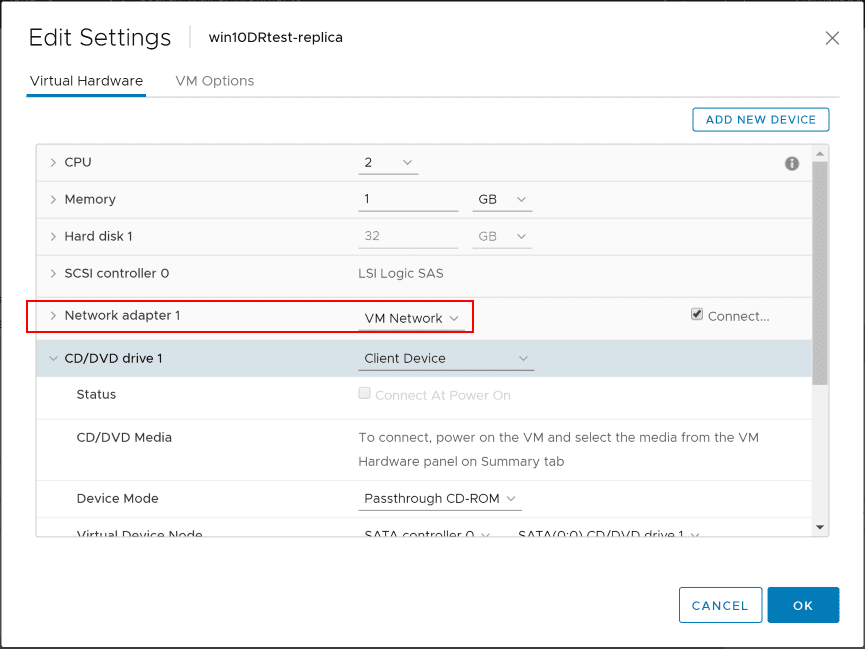Open the CPU count dropdown
The image size is (865, 649).
click(388, 162)
